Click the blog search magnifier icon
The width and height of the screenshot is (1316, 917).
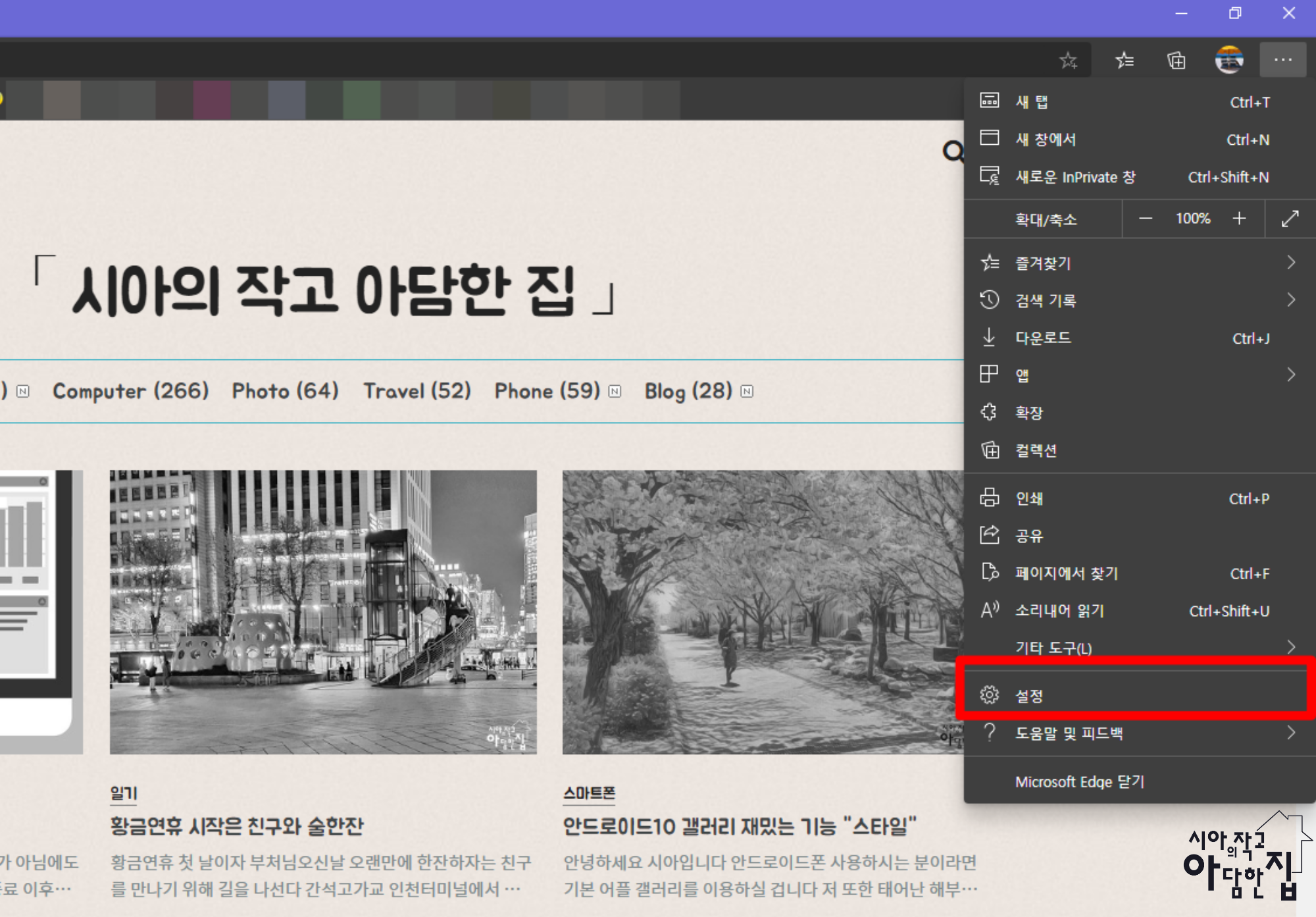click(953, 151)
